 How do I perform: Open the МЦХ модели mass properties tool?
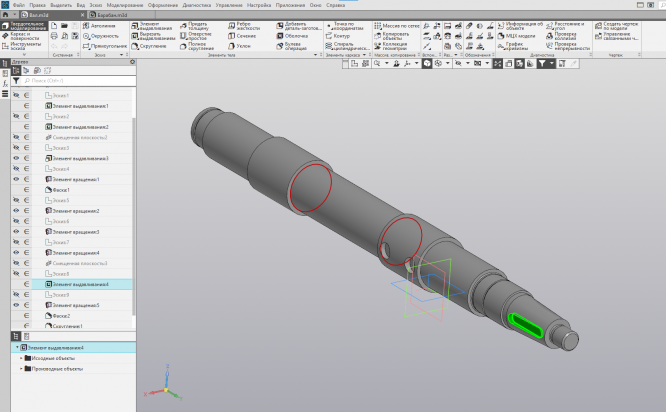click(x=515, y=35)
